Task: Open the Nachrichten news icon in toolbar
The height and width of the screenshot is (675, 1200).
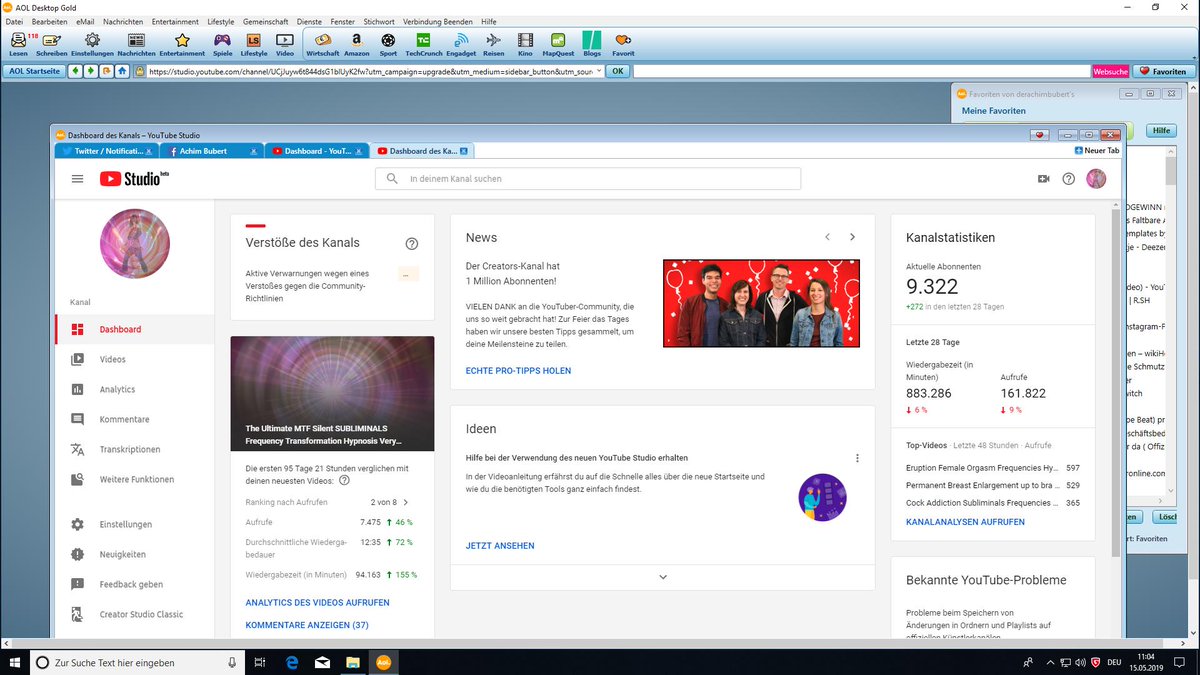Action: coord(136,43)
